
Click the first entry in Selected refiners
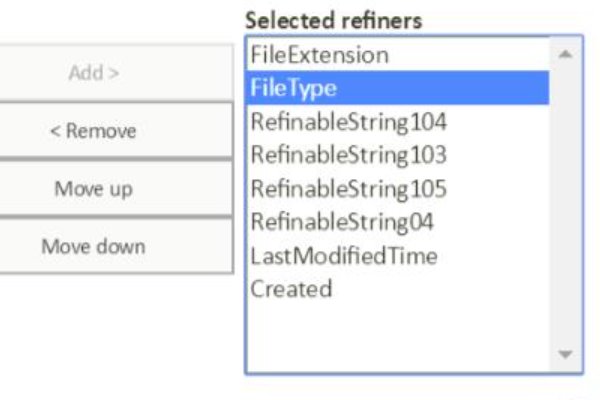(319, 54)
